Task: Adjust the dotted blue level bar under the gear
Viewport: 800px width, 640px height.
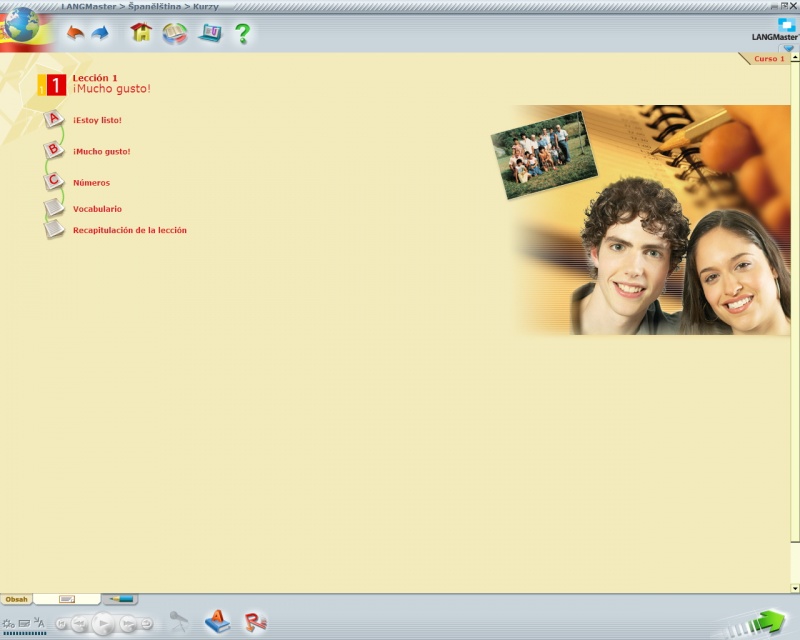Action: click(24, 634)
